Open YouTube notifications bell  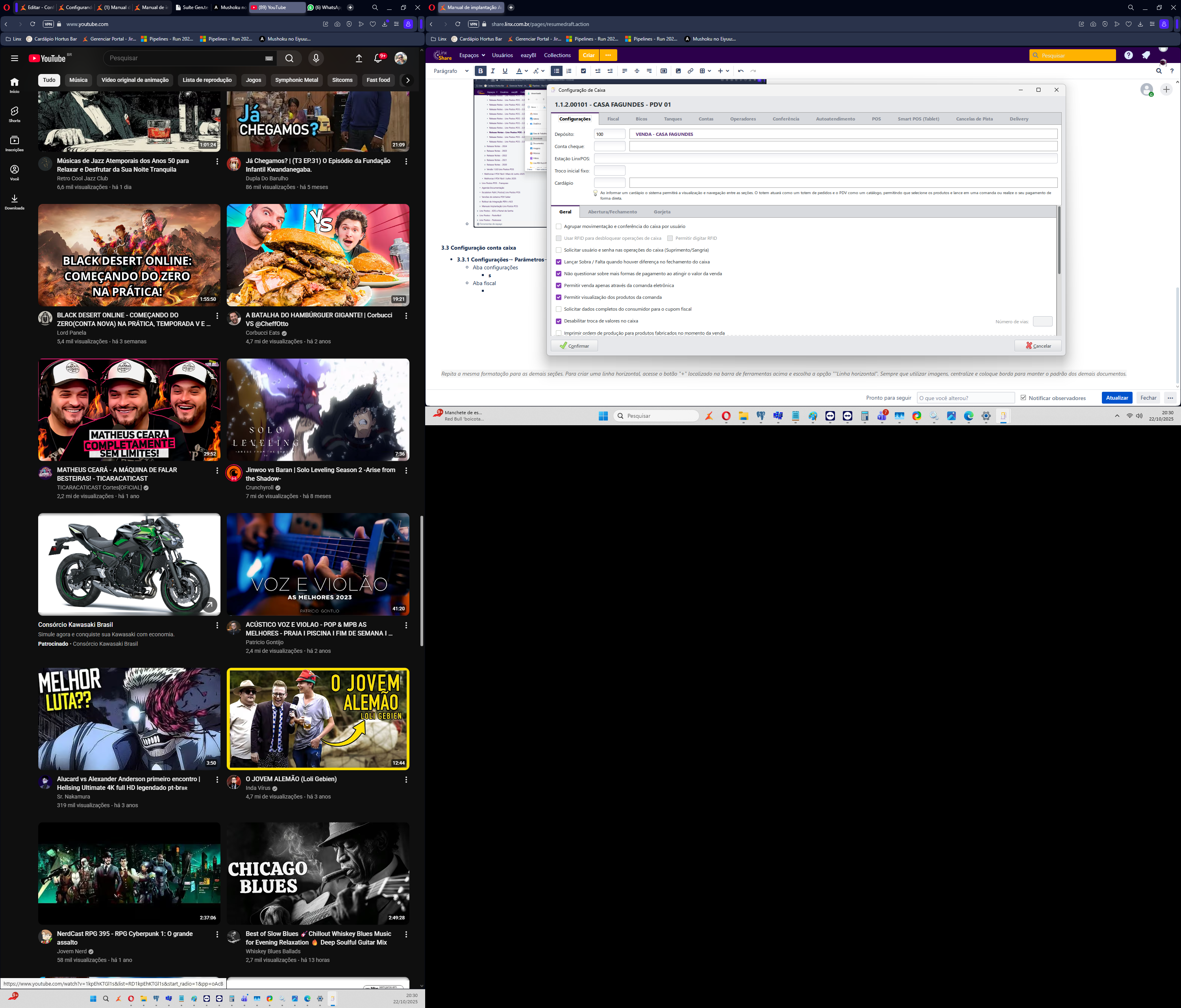tap(378, 58)
